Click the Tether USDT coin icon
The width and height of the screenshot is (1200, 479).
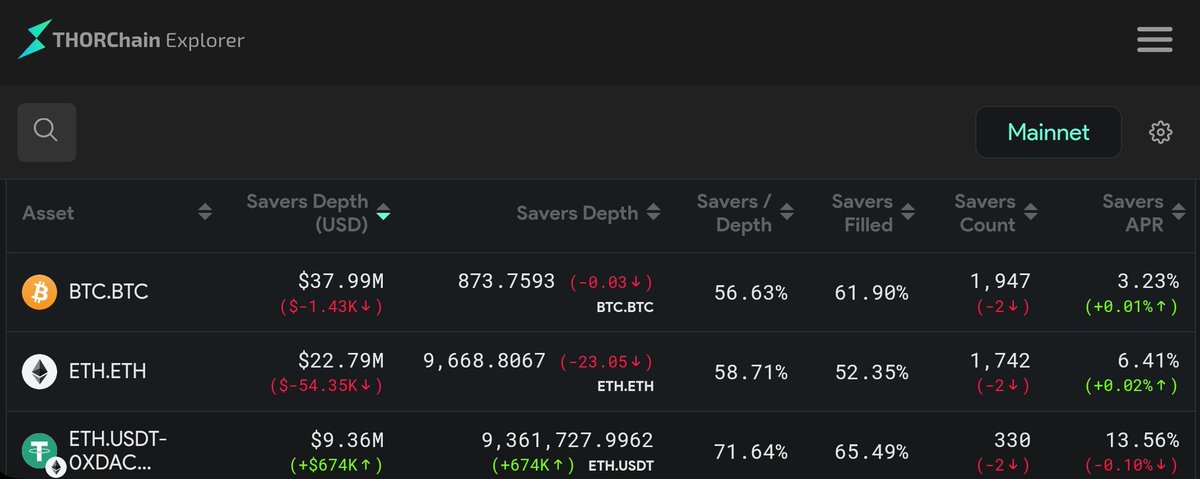(40, 452)
